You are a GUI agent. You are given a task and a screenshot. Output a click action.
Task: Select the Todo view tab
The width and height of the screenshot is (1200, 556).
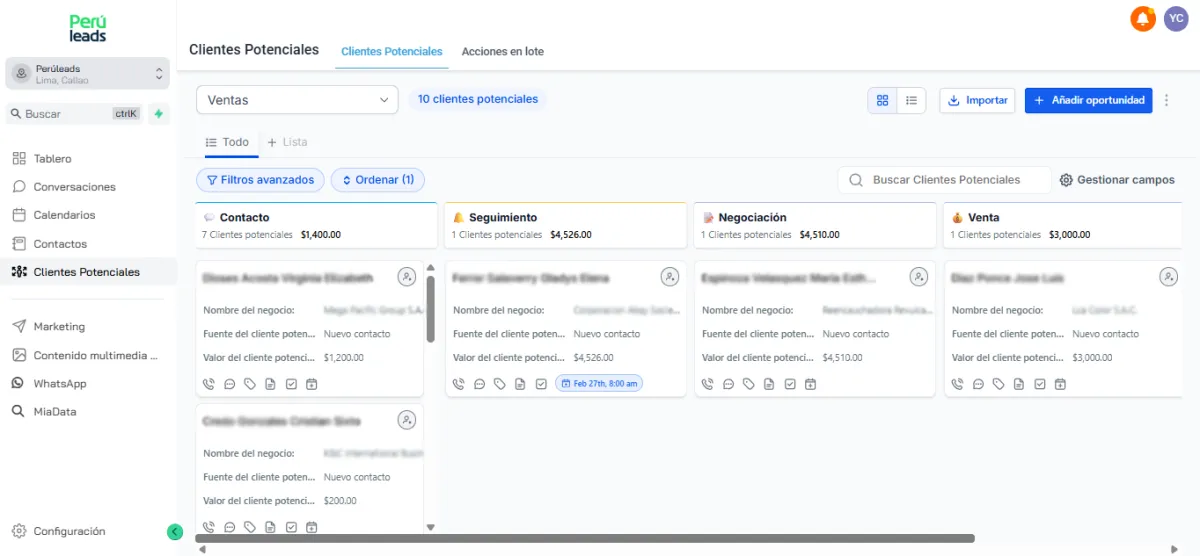pos(227,142)
